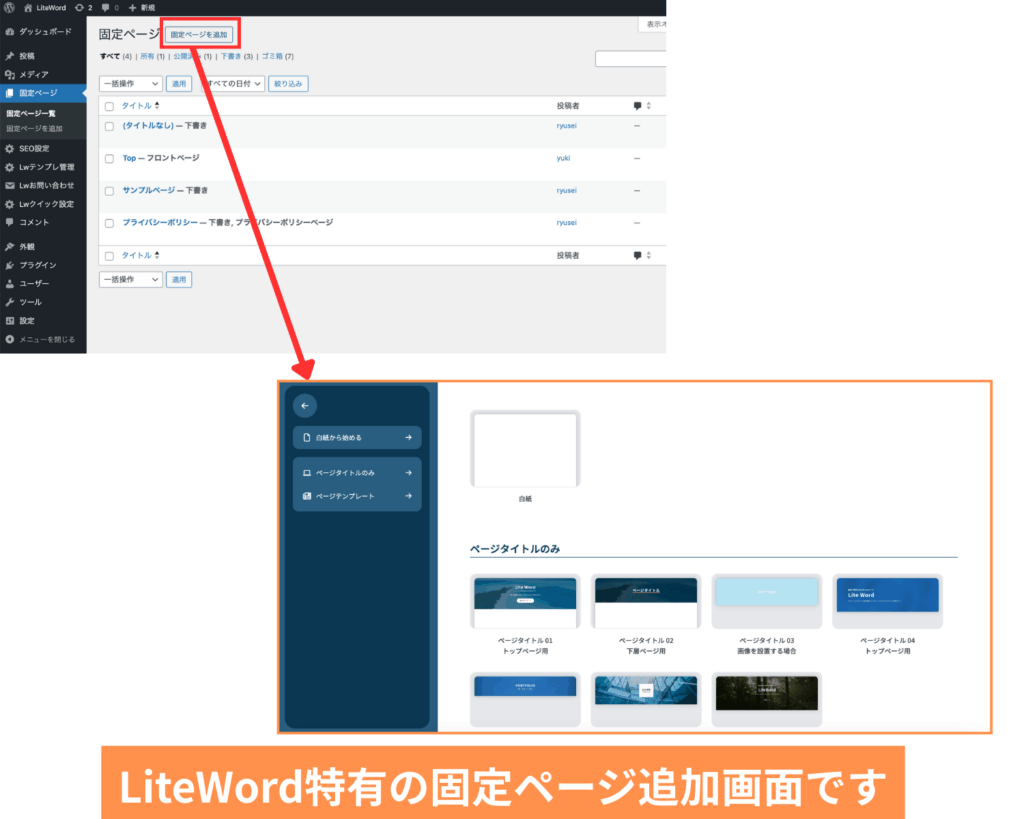Open メディア via its media icon
This screenshot has width=1024, height=819.
tap(10, 74)
